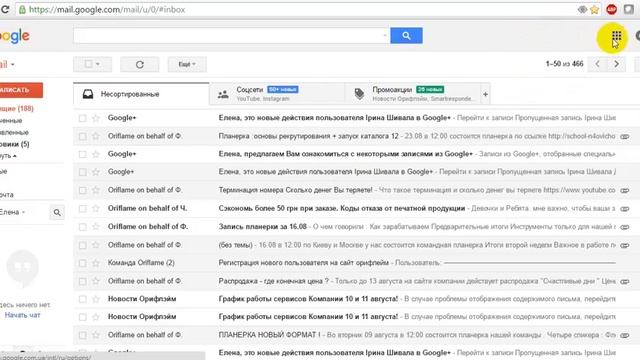Viewport: 640px width, 360px height.
Task: Star the Google+ email 'предлагаем Вам ознакомиться'
Action: (96, 154)
